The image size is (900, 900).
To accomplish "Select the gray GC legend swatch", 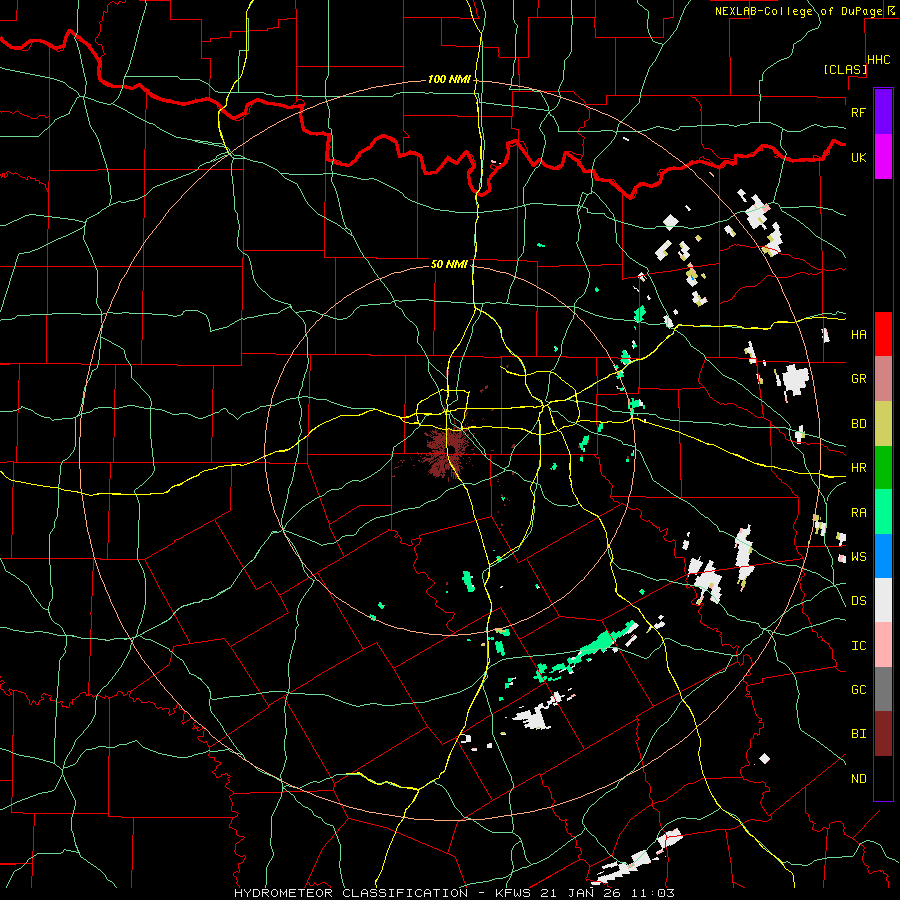I will pyautogui.click(x=883, y=689).
